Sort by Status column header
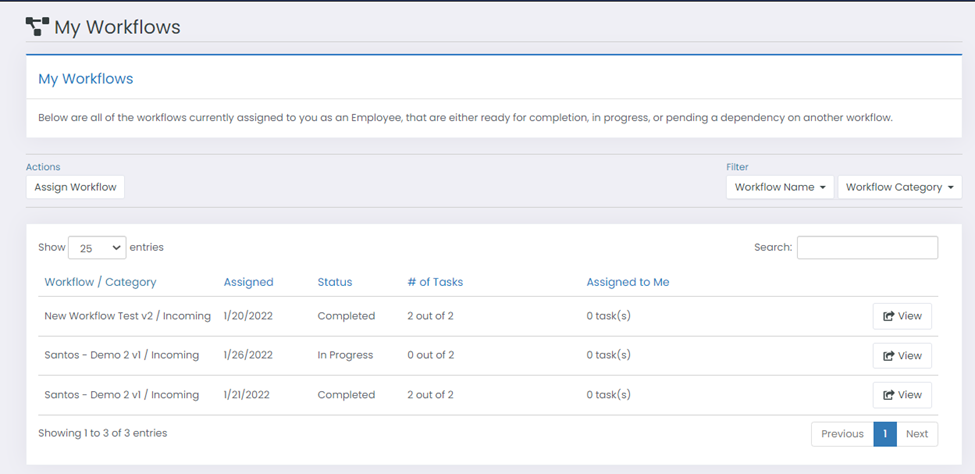The height and width of the screenshot is (474, 975). tap(335, 282)
